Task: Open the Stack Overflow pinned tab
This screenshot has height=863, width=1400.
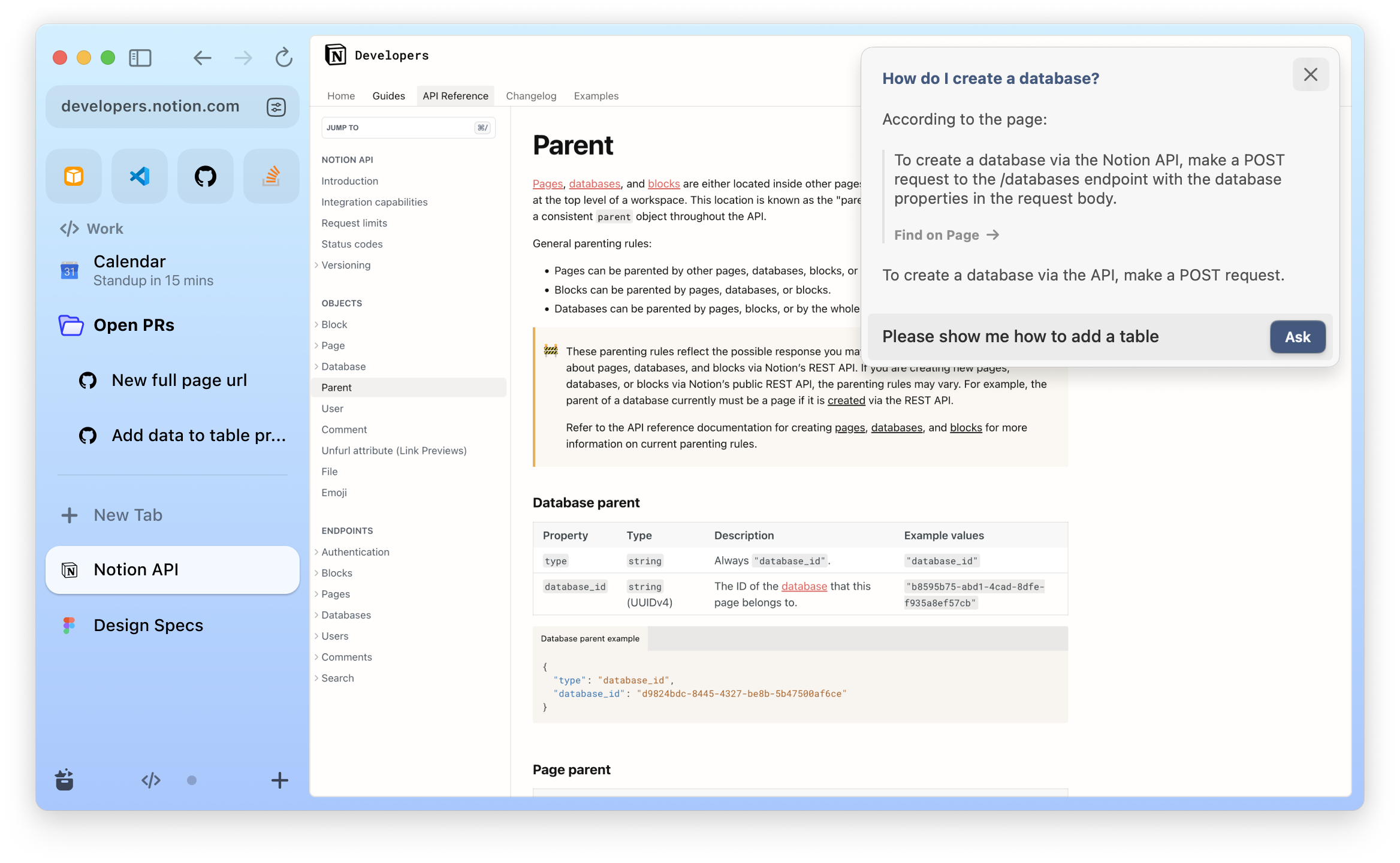Action: (271, 176)
